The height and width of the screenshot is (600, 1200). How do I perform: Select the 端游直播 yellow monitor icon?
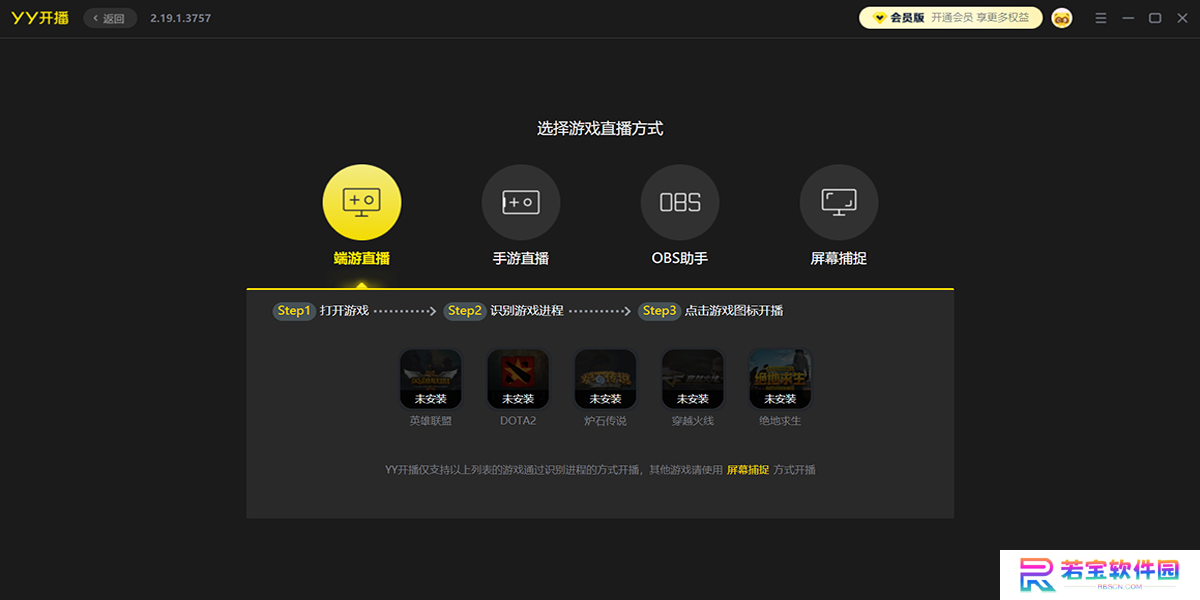361,204
